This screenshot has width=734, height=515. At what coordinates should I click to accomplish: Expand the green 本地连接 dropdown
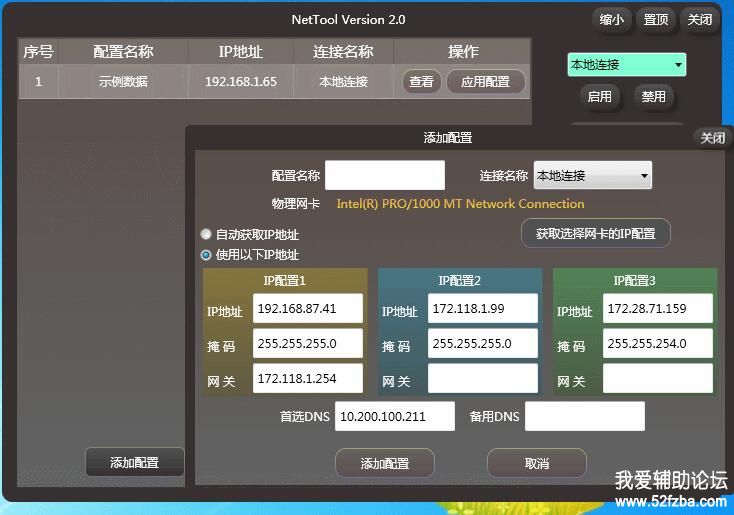click(x=626, y=65)
